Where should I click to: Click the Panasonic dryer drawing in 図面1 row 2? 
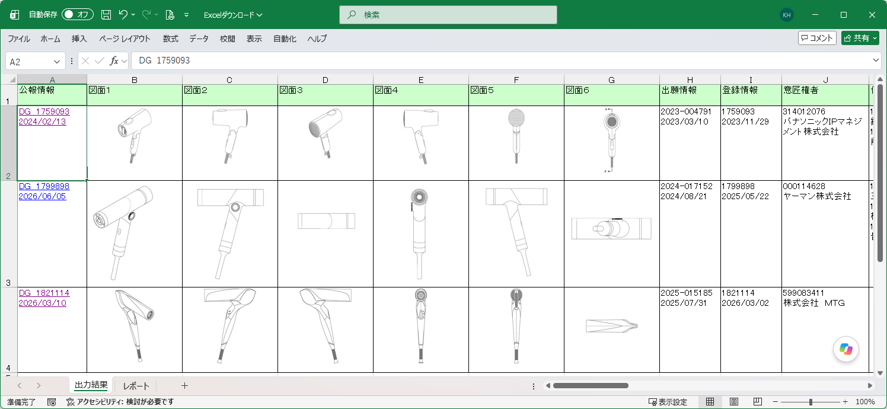coord(134,135)
